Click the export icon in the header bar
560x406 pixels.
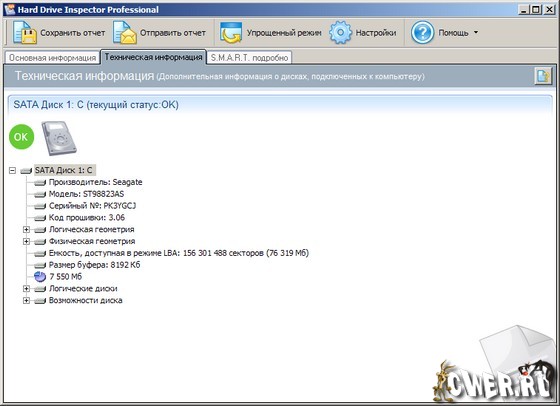point(543,76)
